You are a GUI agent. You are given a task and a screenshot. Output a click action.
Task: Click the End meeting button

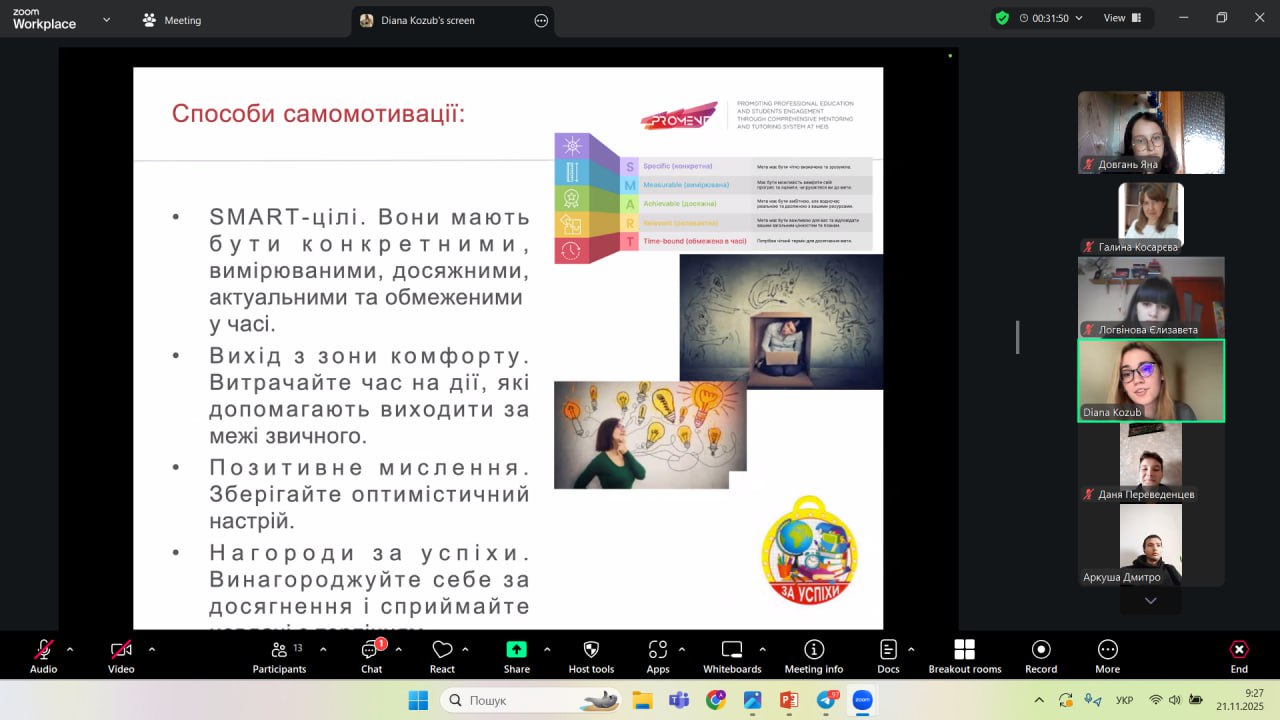pyautogui.click(x=1239, y=656)
